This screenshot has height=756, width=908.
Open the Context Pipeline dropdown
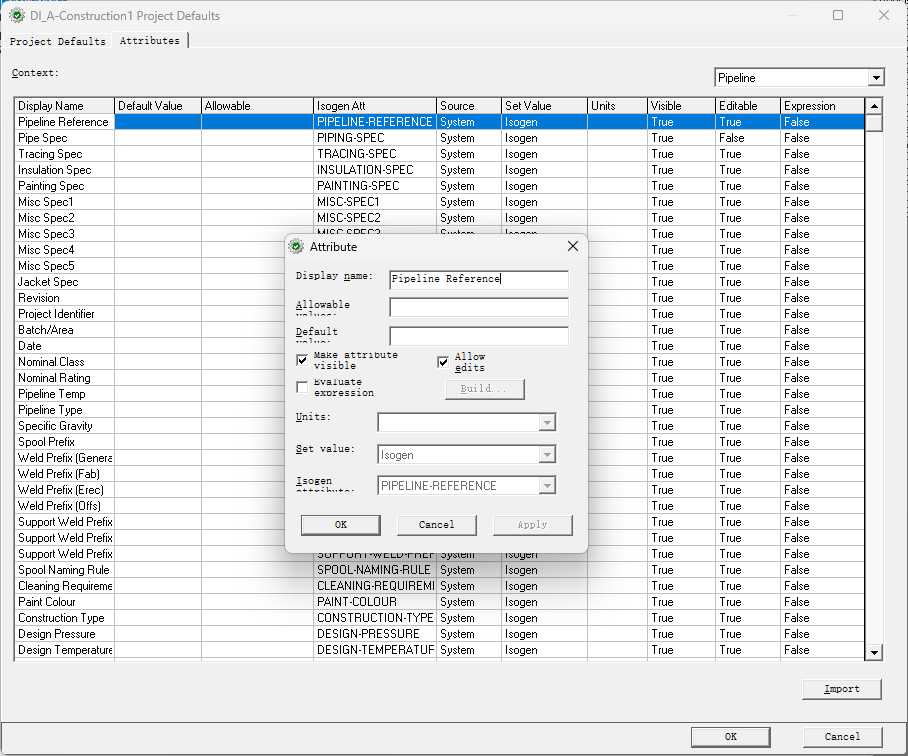click(x=876, y=78)
